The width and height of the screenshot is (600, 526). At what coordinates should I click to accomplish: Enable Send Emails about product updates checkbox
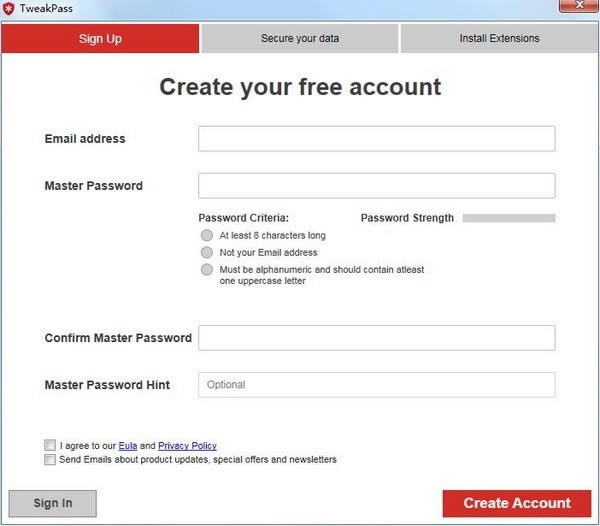coord(50,460)
